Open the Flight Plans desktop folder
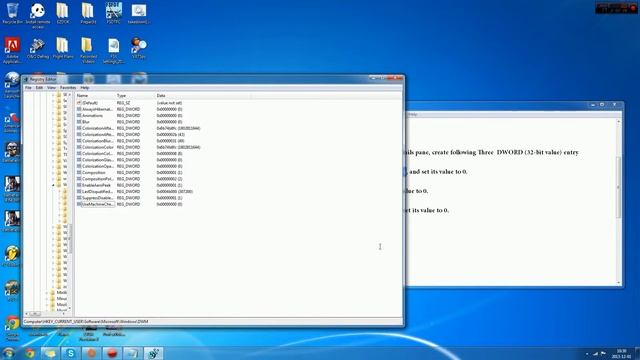 click(63, 48)
